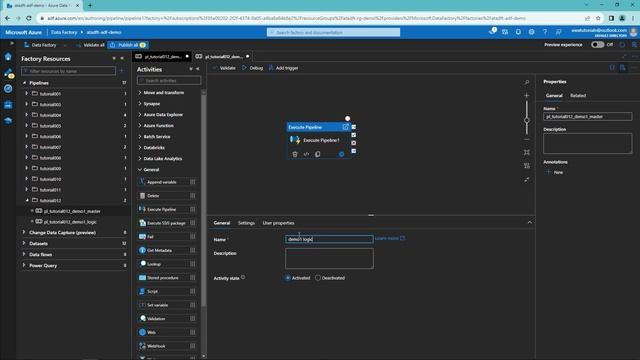Click the Web activity in General list
640x360 pixels.
click(167, 332)
